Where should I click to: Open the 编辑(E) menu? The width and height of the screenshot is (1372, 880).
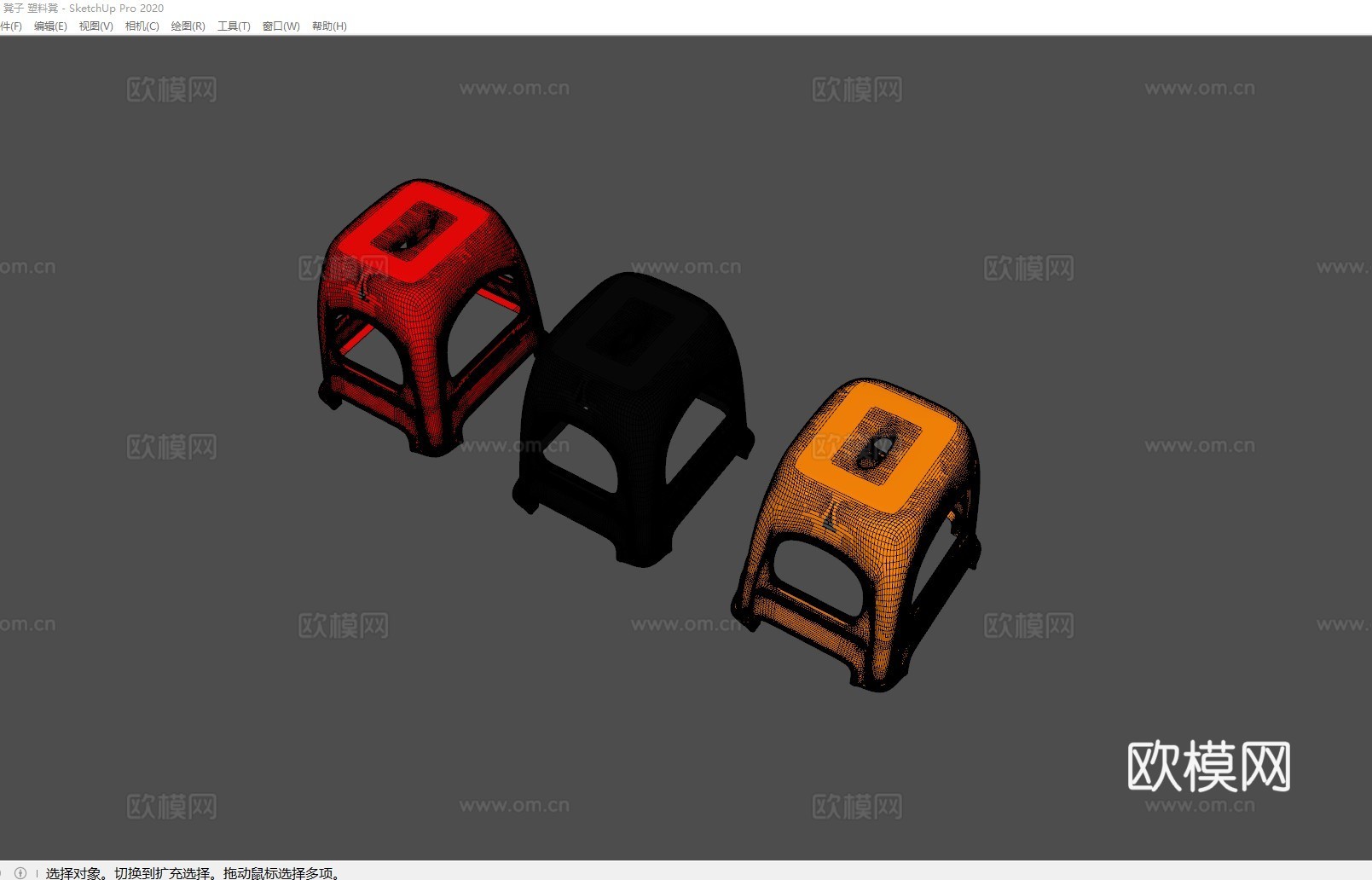[50, 26]
